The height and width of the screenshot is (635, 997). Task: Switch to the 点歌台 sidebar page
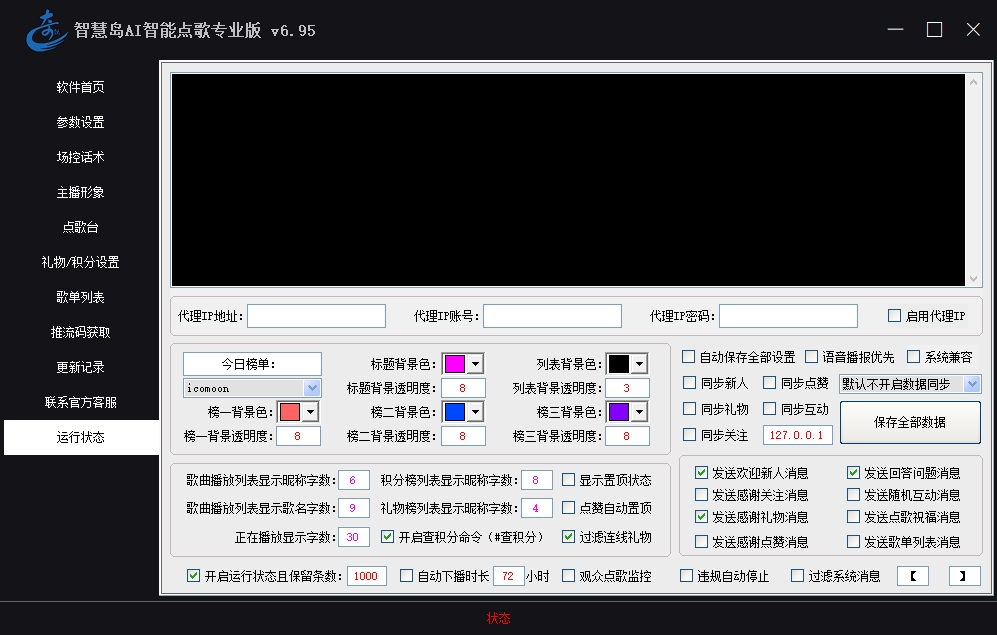point(80,227)
